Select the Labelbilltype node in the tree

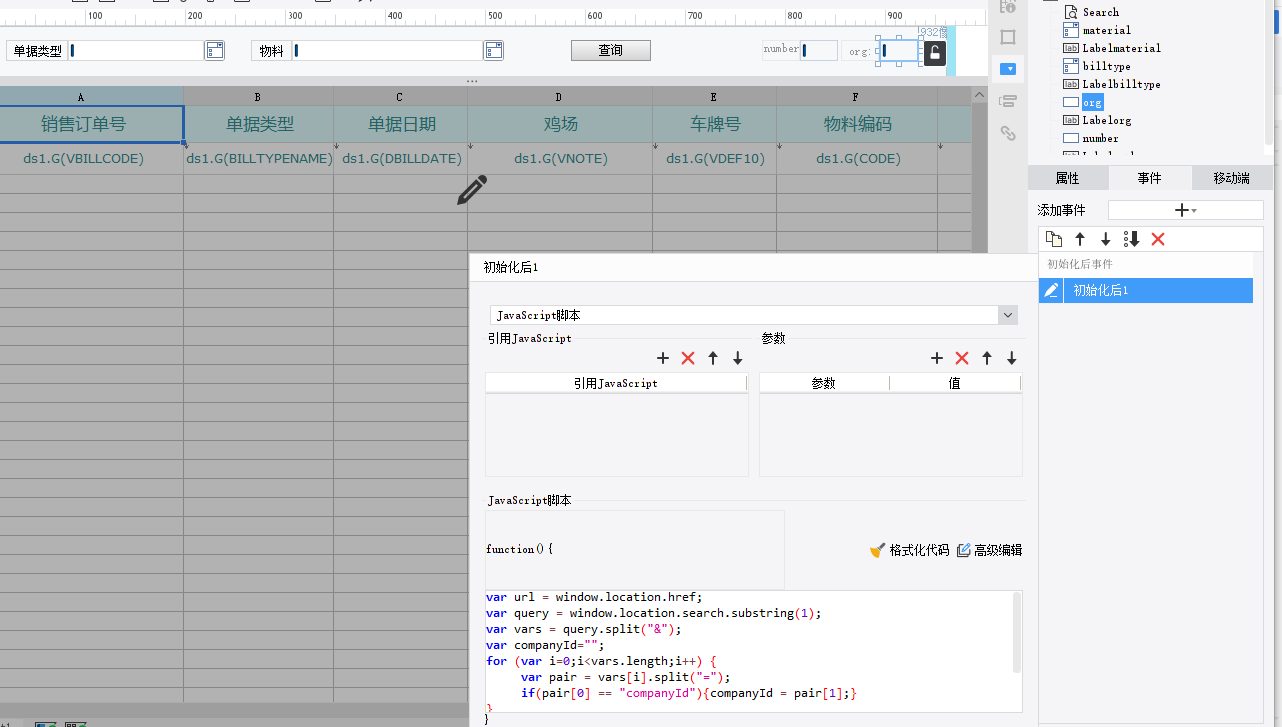pos(1121,84)
